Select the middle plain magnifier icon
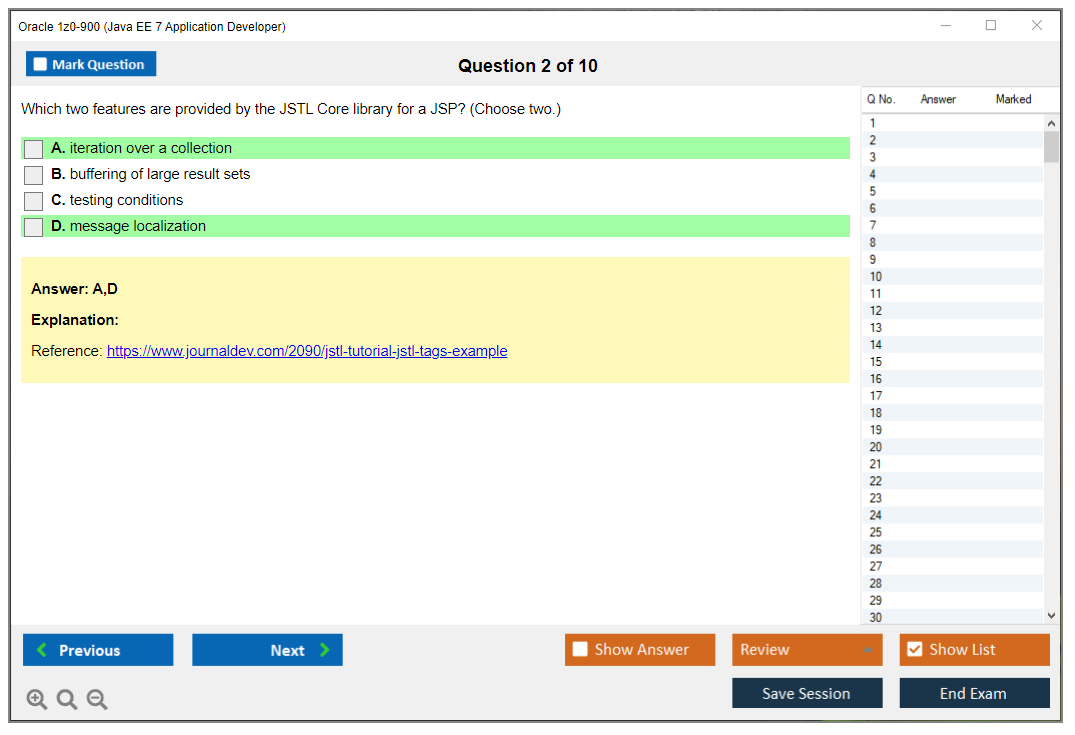 [x=66, y=699]
